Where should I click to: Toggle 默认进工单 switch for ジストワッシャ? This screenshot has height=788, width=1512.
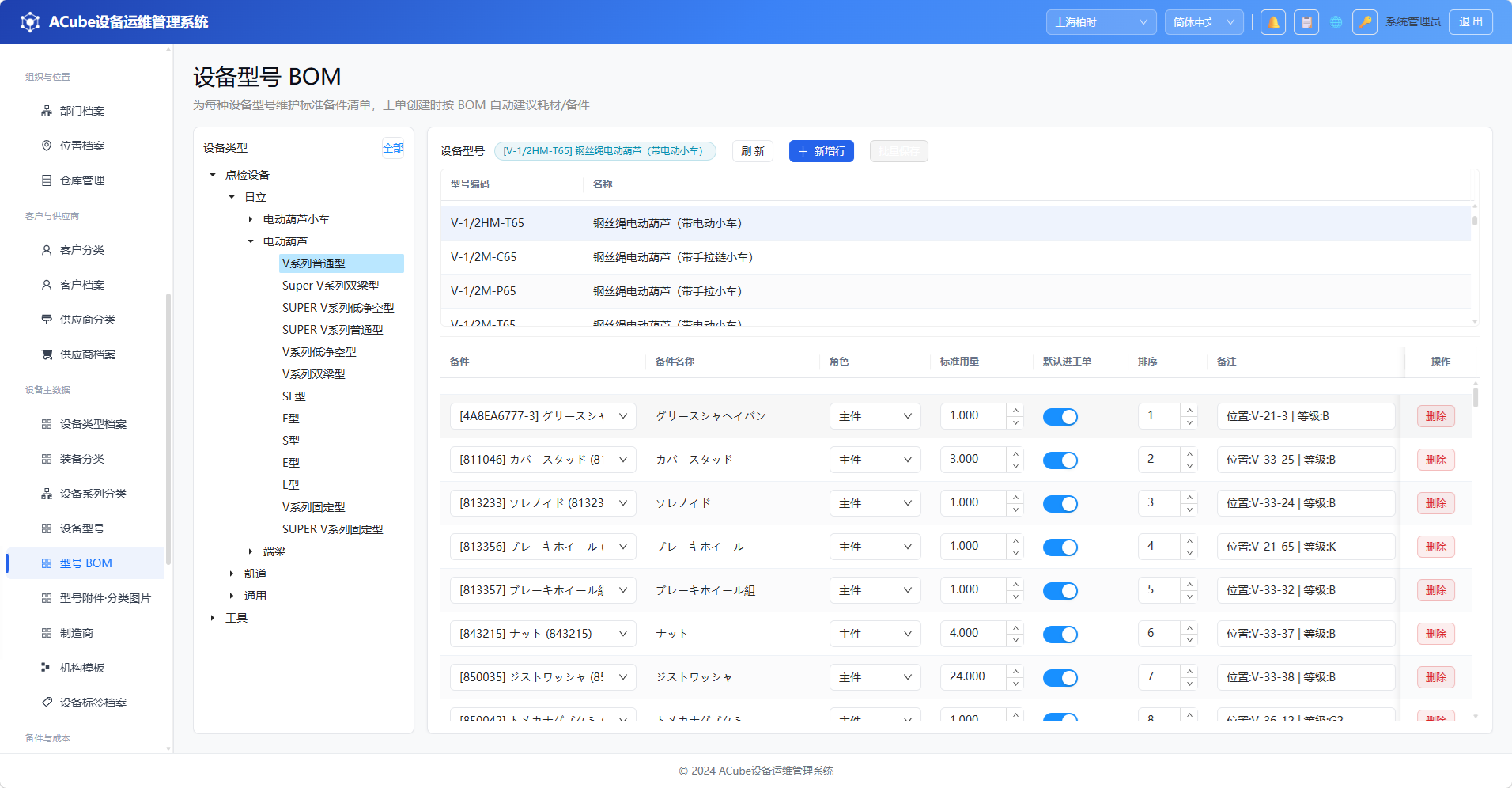(x=1060, y=678)
